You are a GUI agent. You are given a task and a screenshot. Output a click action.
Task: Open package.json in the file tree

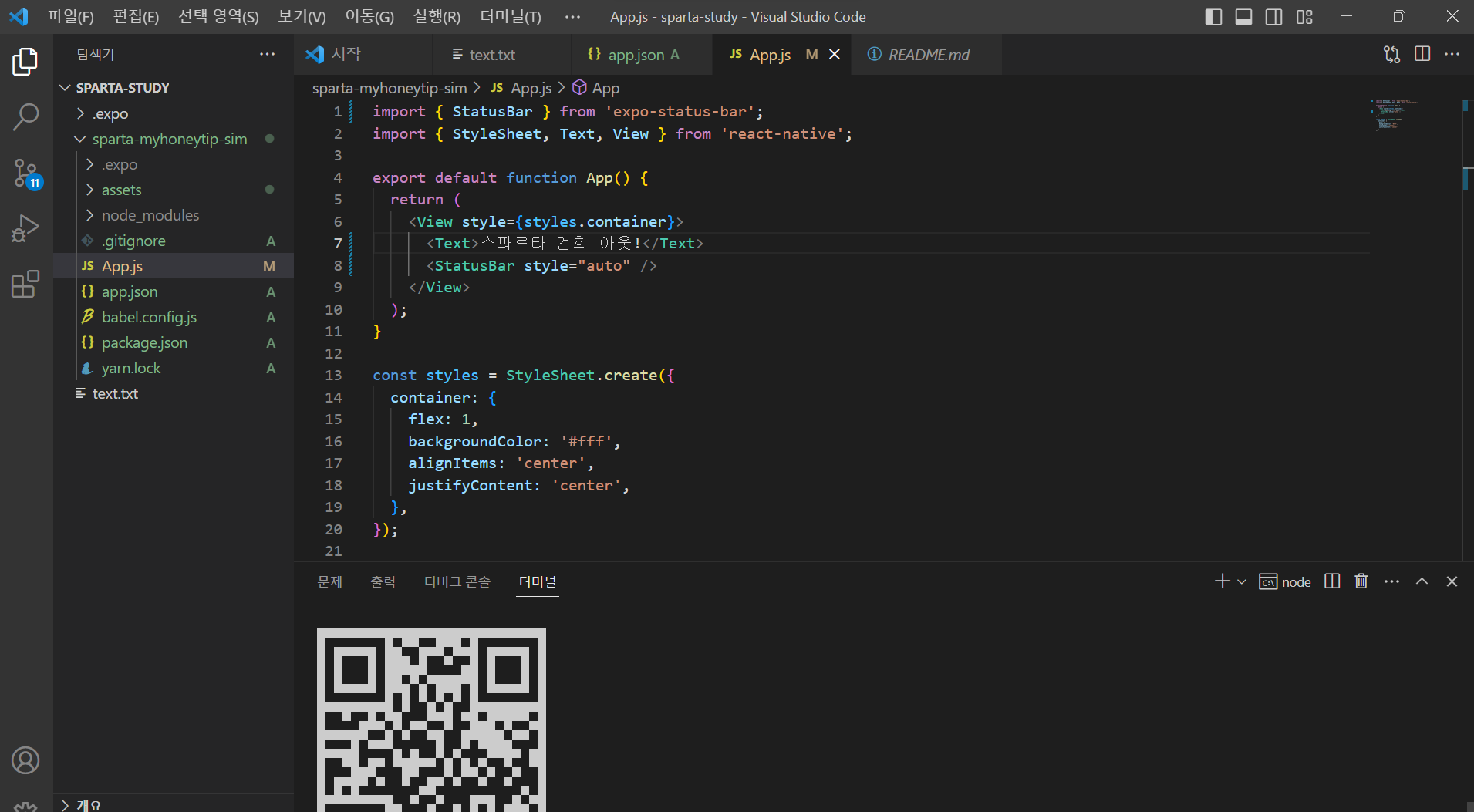[x=174, y=342]
